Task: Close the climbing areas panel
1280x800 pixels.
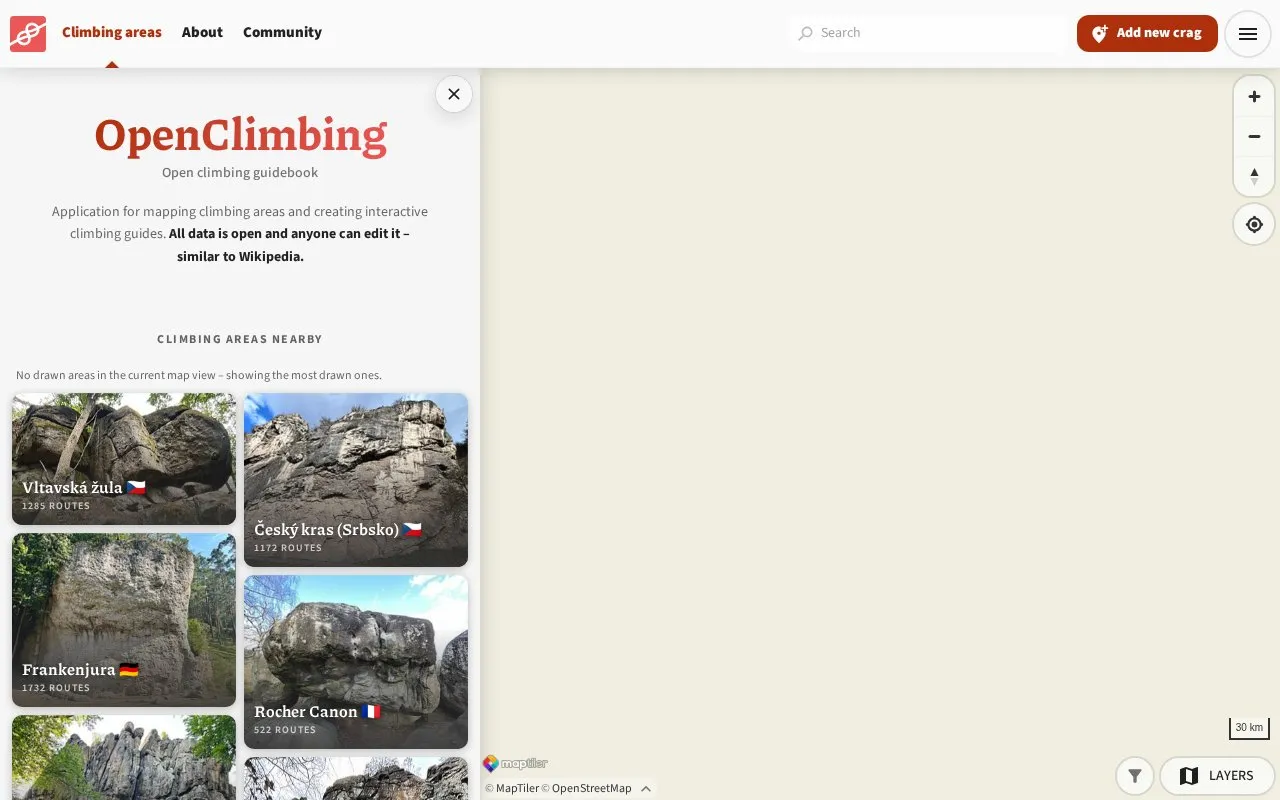Action: point(454,94)
